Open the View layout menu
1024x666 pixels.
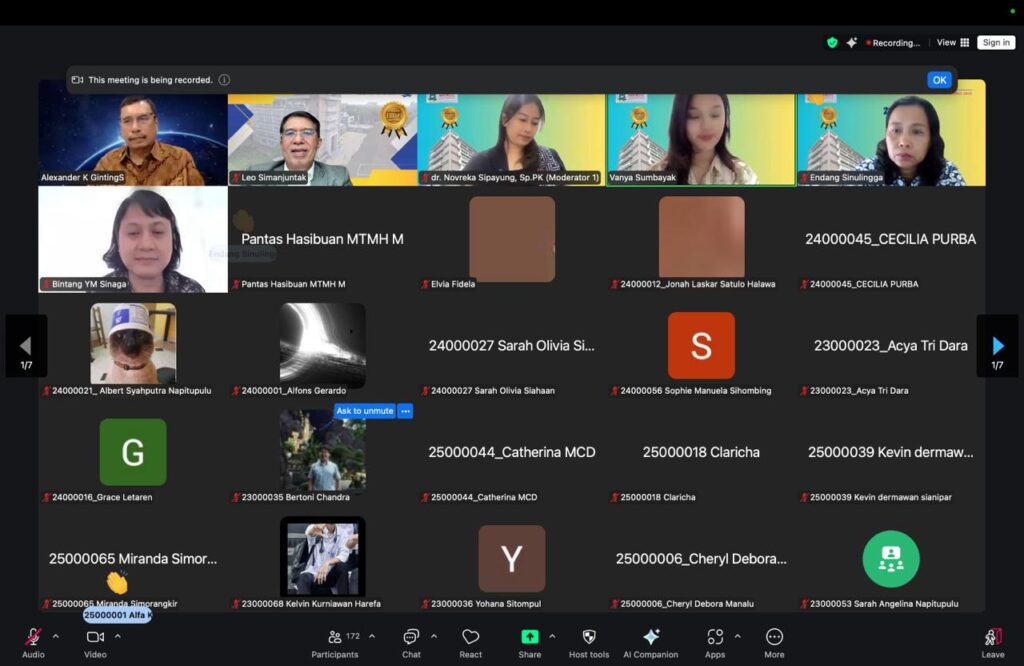pyautogui.click(x=953, y=43)
